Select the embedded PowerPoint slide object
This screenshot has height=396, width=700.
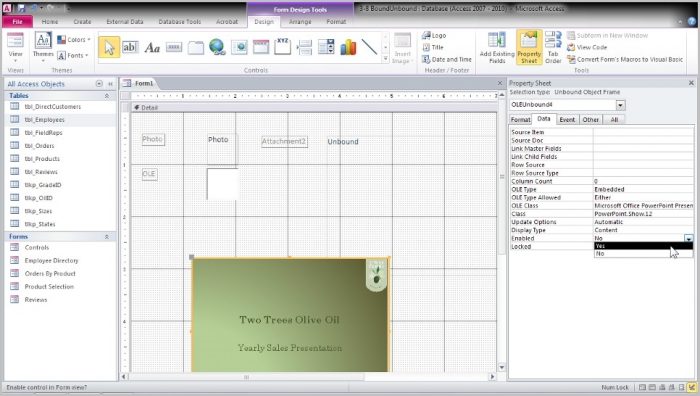point(291,315)
